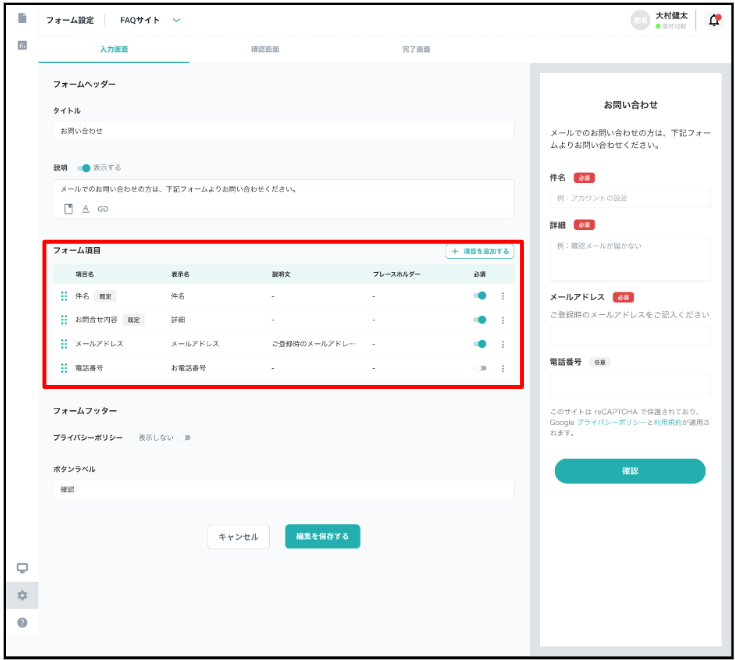The height and width of the screenshot is (660, 735).
Task: Open the document icon in left sidebar
Action: (x=22, y=19)
